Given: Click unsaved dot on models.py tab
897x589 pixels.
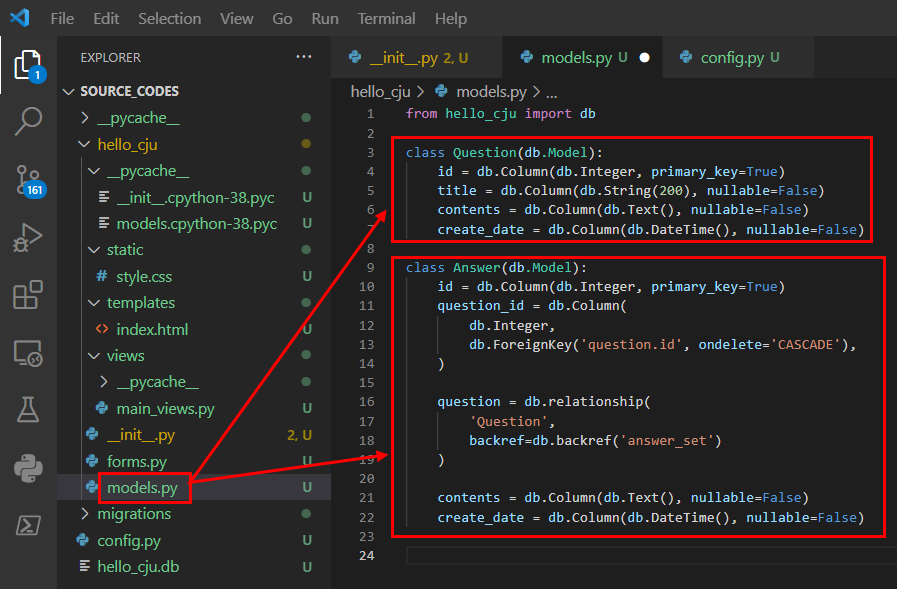Looking at the screenshot, I should pos(644,58).
